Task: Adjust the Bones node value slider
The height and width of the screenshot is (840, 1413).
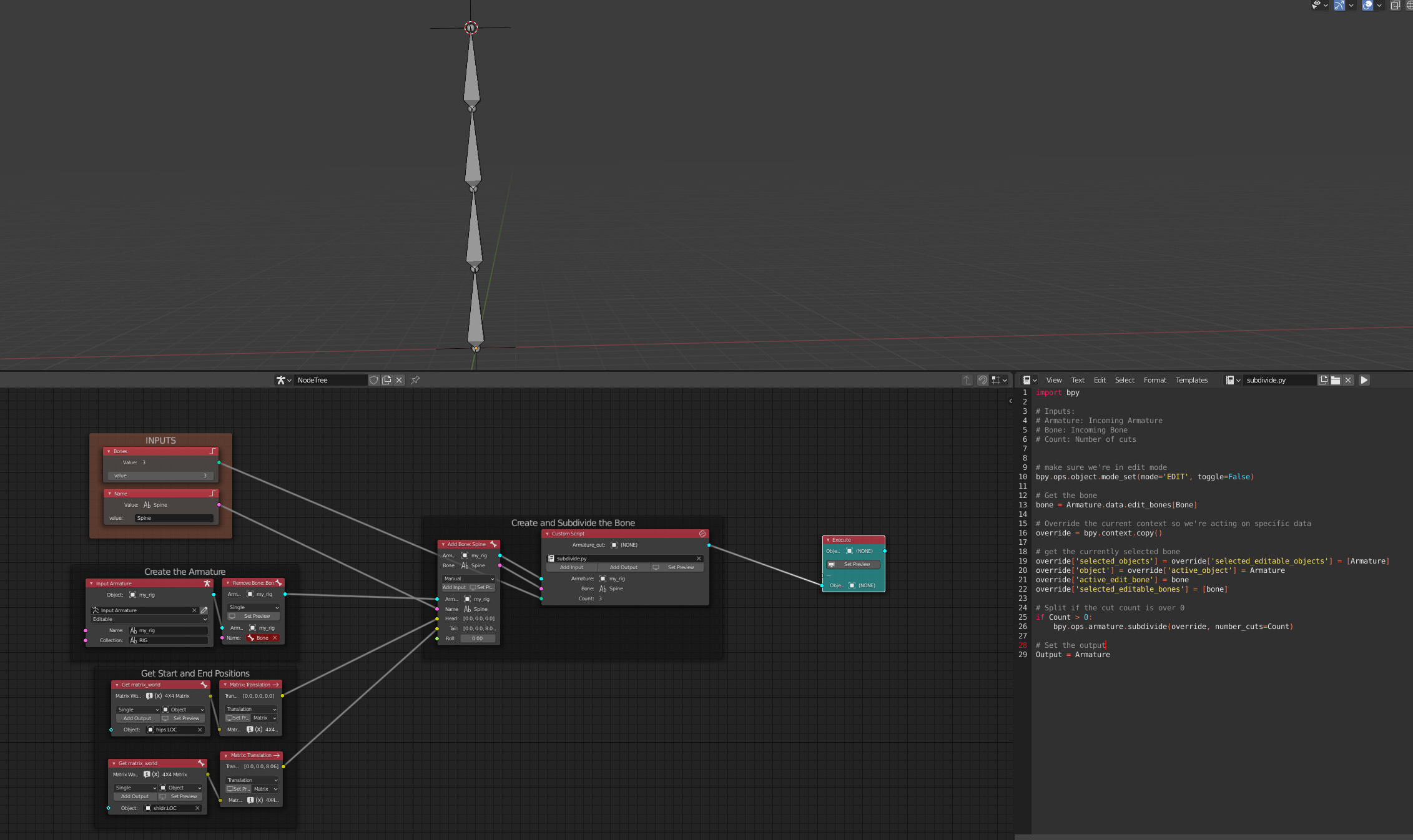Action: point(160,476)
